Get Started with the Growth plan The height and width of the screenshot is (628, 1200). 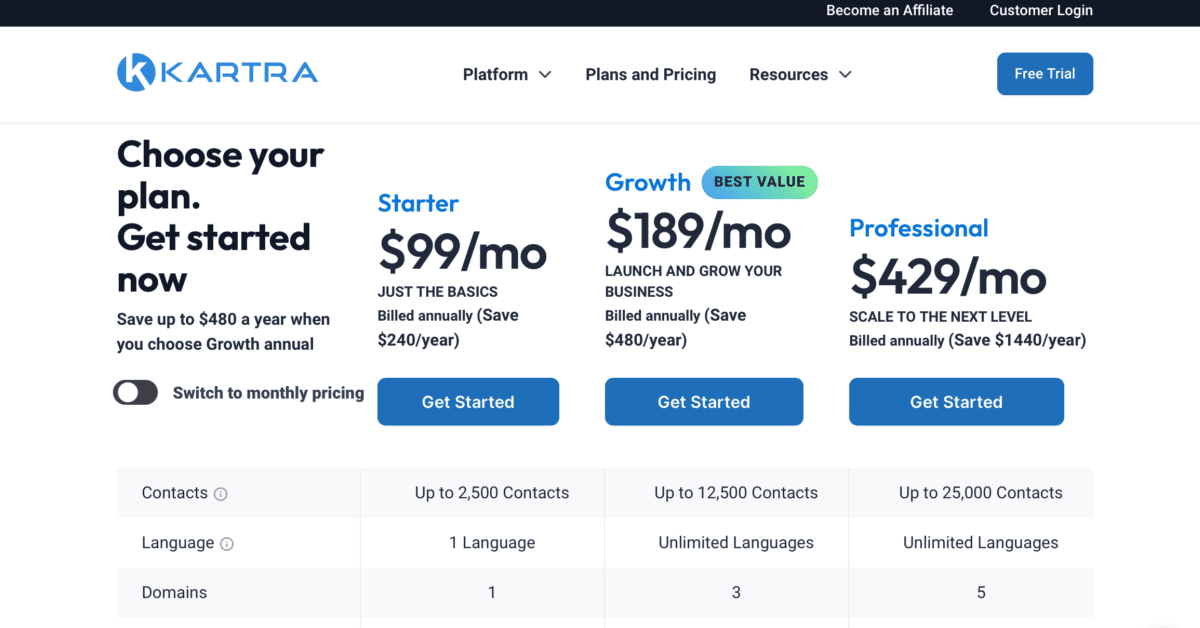click(703, 401)
